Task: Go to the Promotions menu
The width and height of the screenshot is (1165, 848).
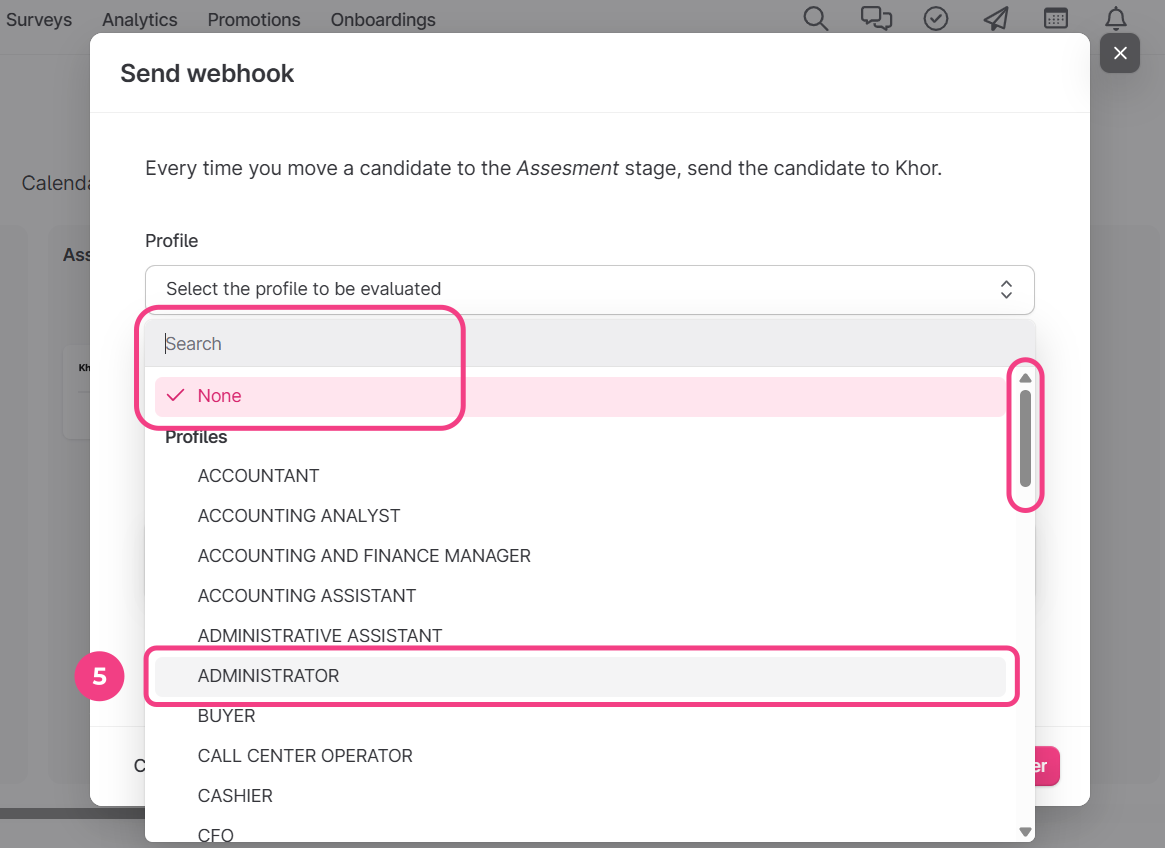Action: pyautogui.click(x=254, y=20)
